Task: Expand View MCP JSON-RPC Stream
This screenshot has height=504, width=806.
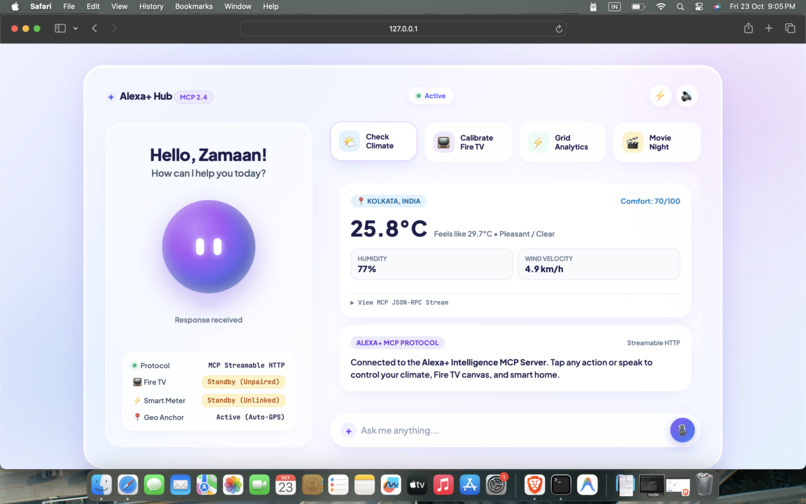Action: click(399, 302)
